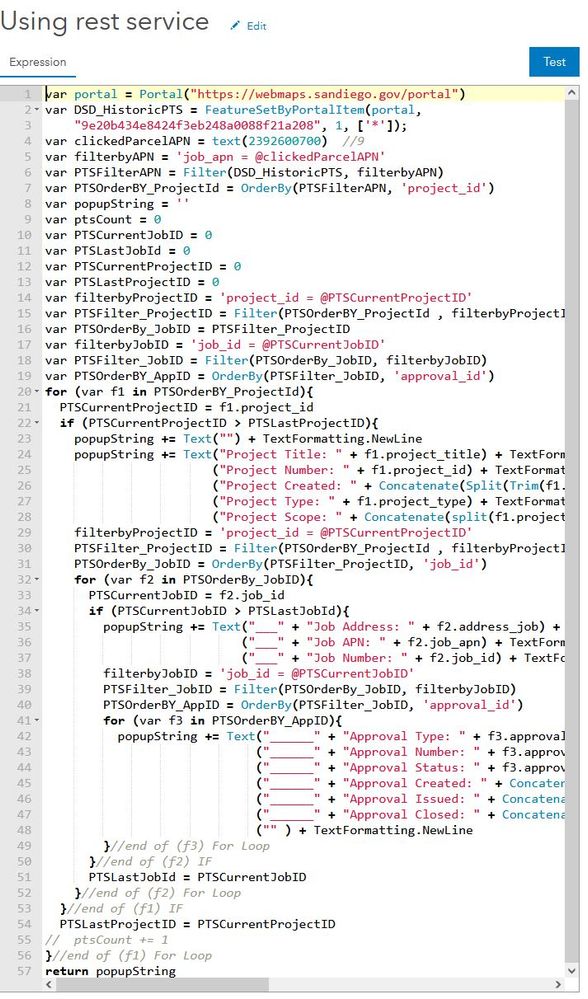Place cursor on return popupString line
This screenshot has width=588, height=999.
[110, 971]
